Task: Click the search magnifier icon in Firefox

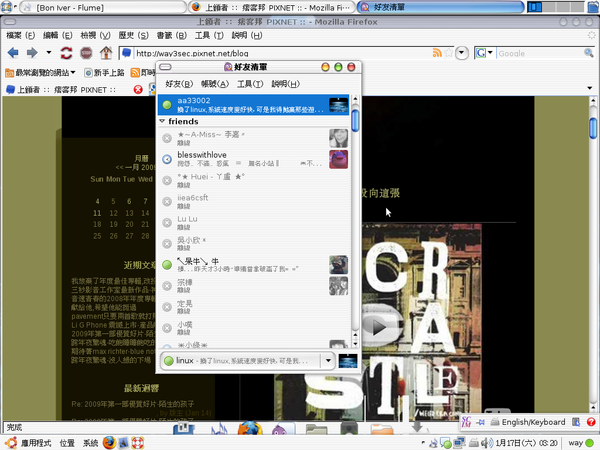Action: [589, 53]
